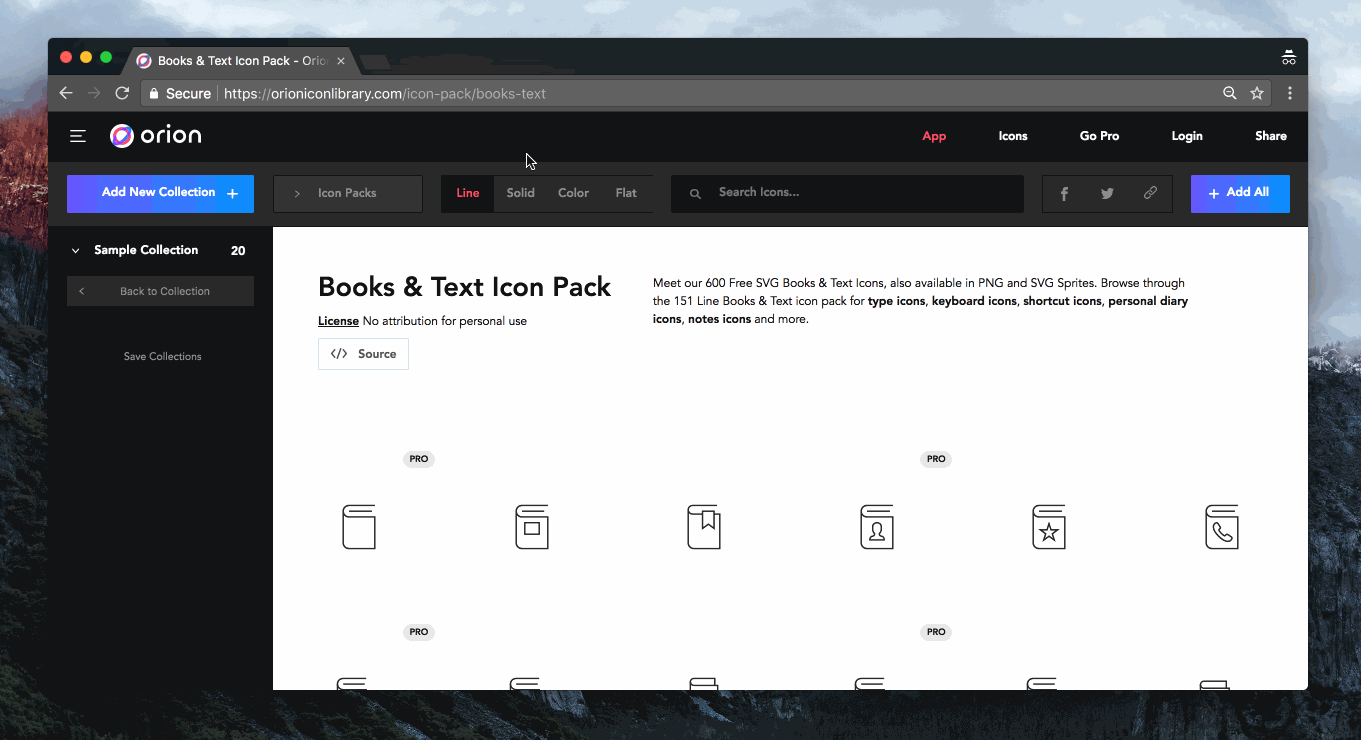Screen dimensions: 1361x740
Task: Reload the current page
Action: pos(122,93)
